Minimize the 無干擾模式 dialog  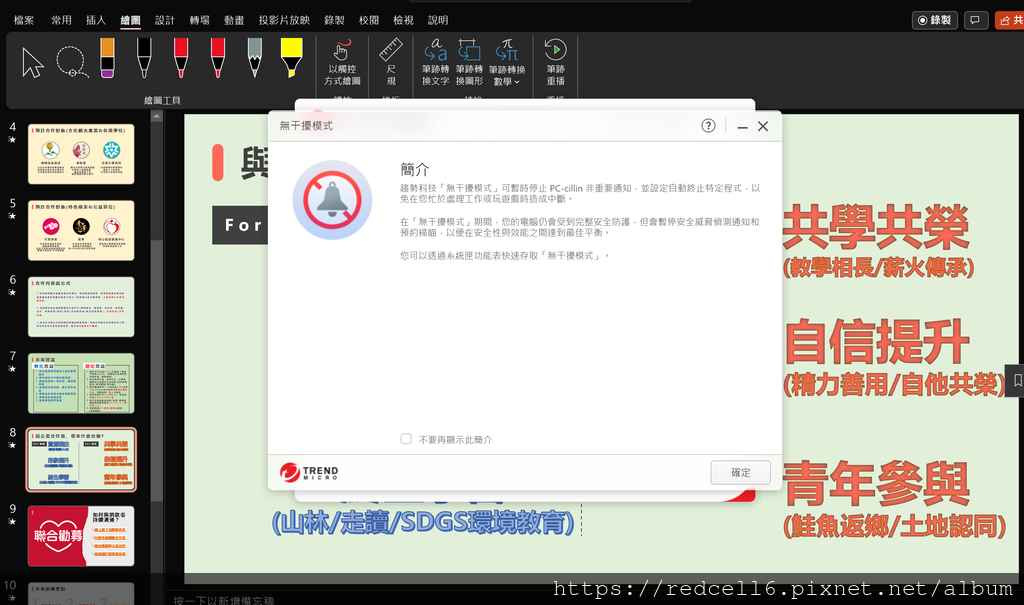[x=743, y=127]
